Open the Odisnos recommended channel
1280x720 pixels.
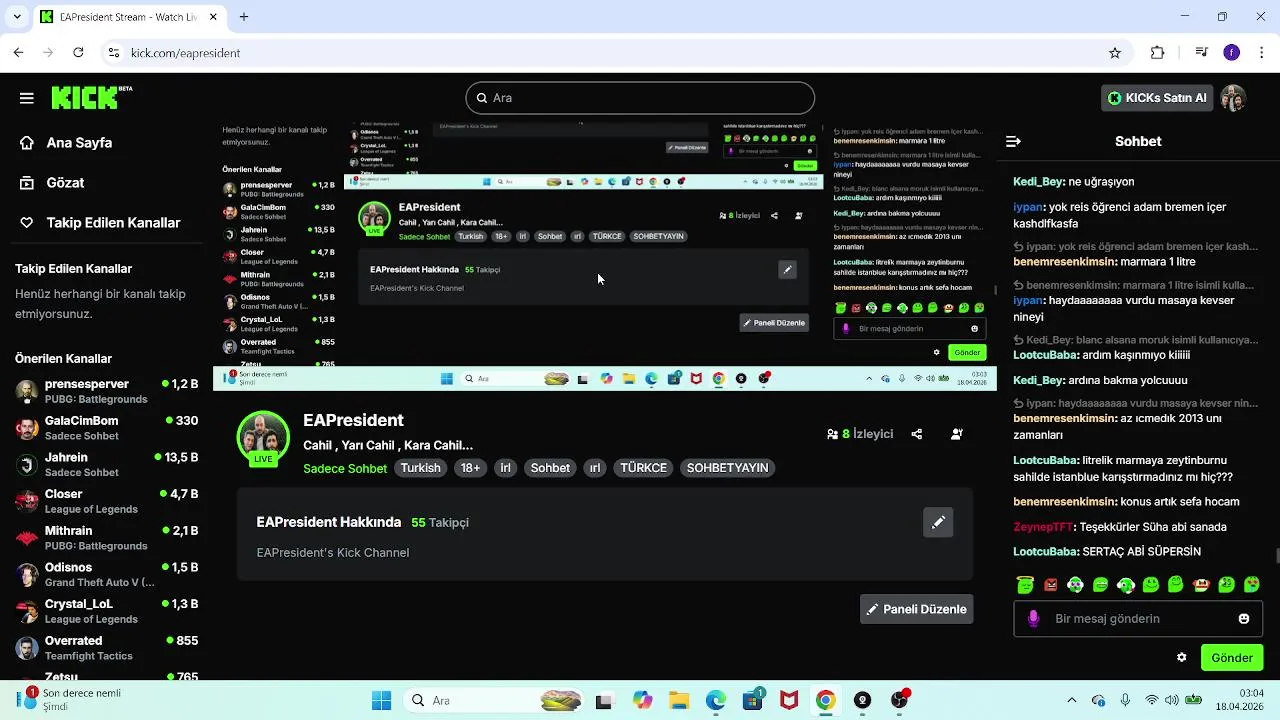(107, 575)
